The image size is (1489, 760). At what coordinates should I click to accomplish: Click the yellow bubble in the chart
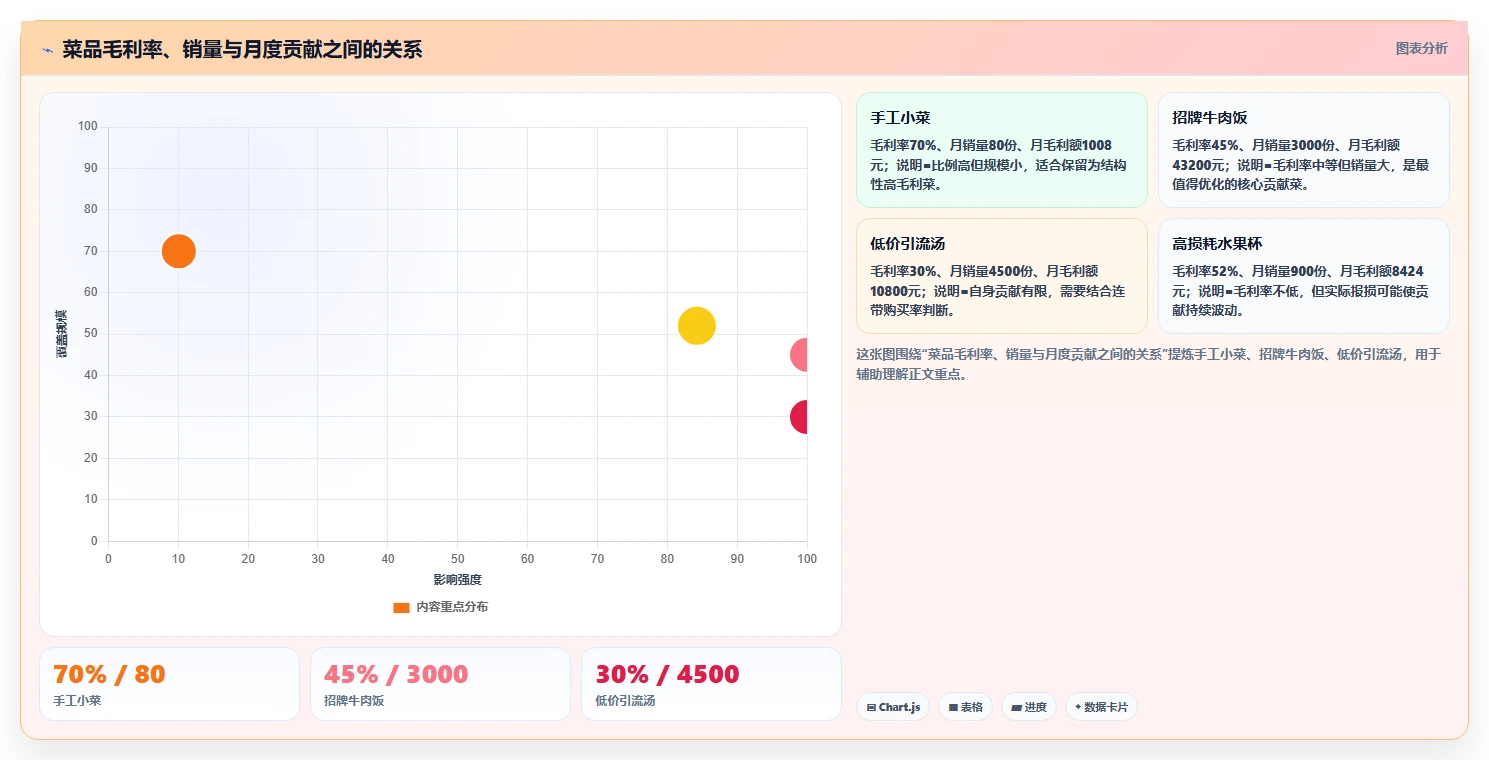tap(696, 325)
